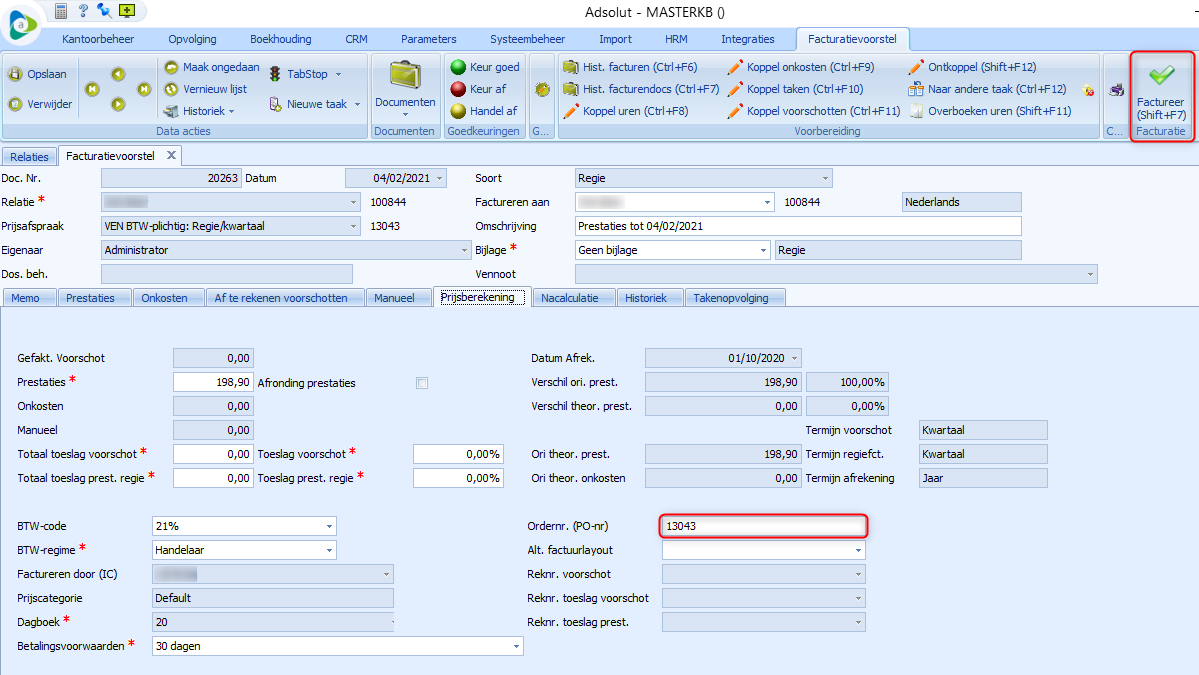Open the calculator icon in title bar
1199x675 pixels.
pos(62,10)
